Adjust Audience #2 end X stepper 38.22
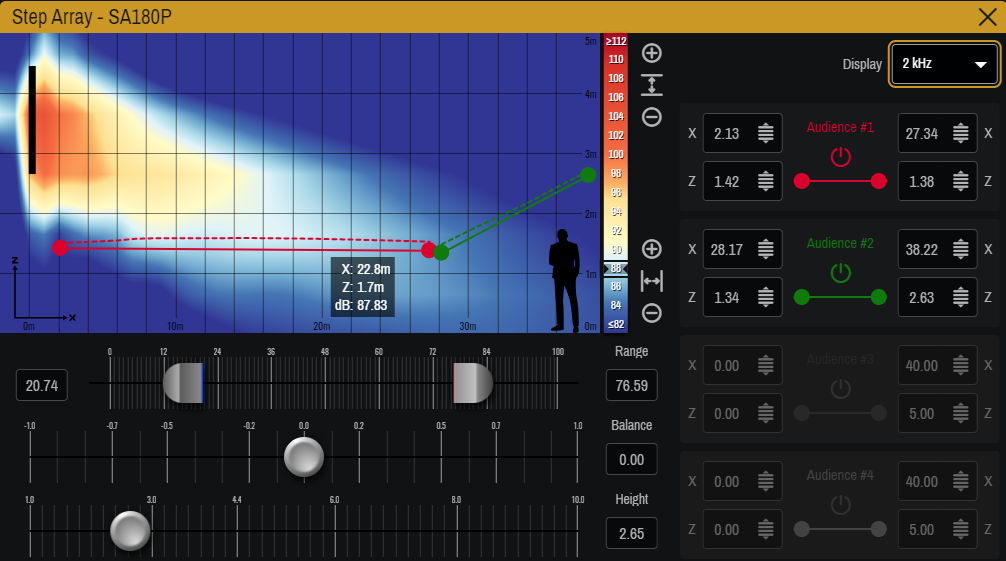This screenshot has width=1006, height=561. pos(960,249)
